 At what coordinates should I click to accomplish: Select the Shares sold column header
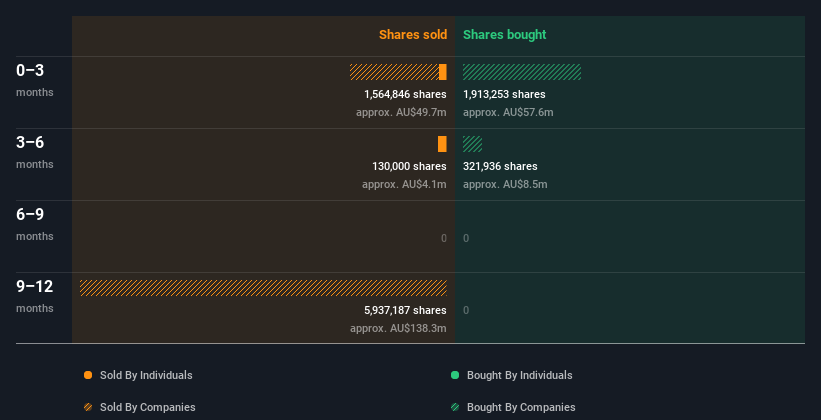[413, 35]
